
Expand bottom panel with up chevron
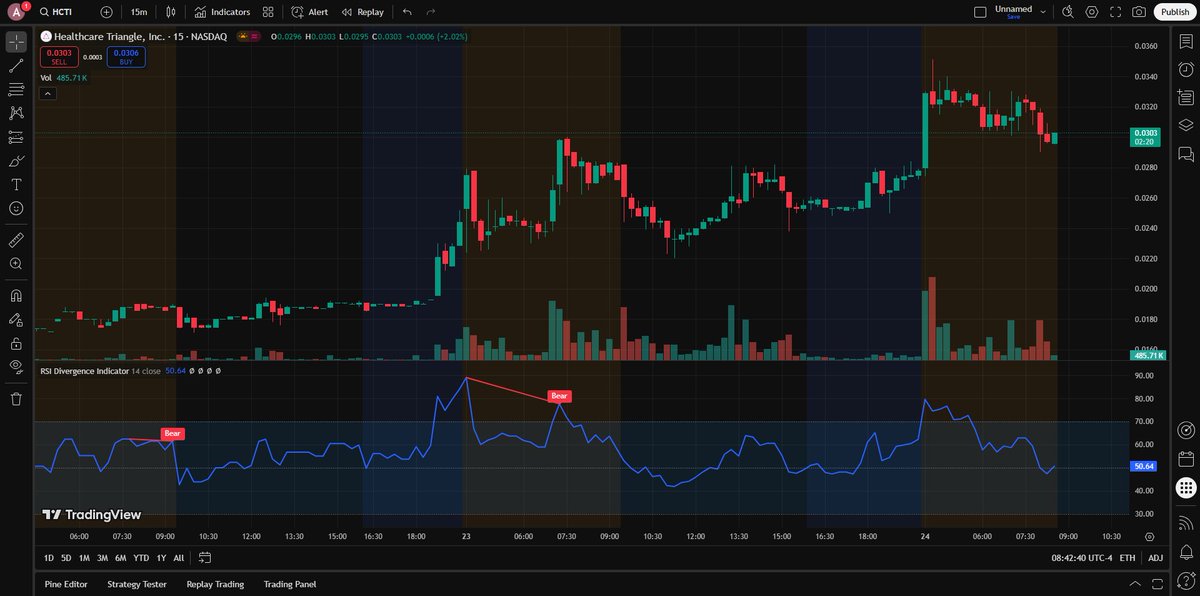click(1133, 584)
